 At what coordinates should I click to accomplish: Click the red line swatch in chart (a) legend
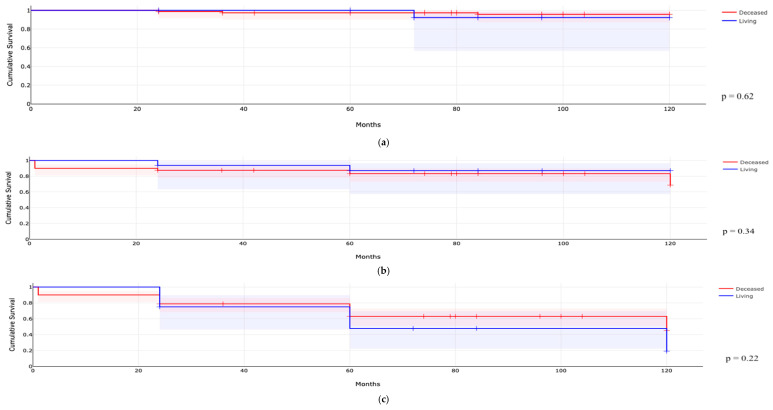pos(729,13)
